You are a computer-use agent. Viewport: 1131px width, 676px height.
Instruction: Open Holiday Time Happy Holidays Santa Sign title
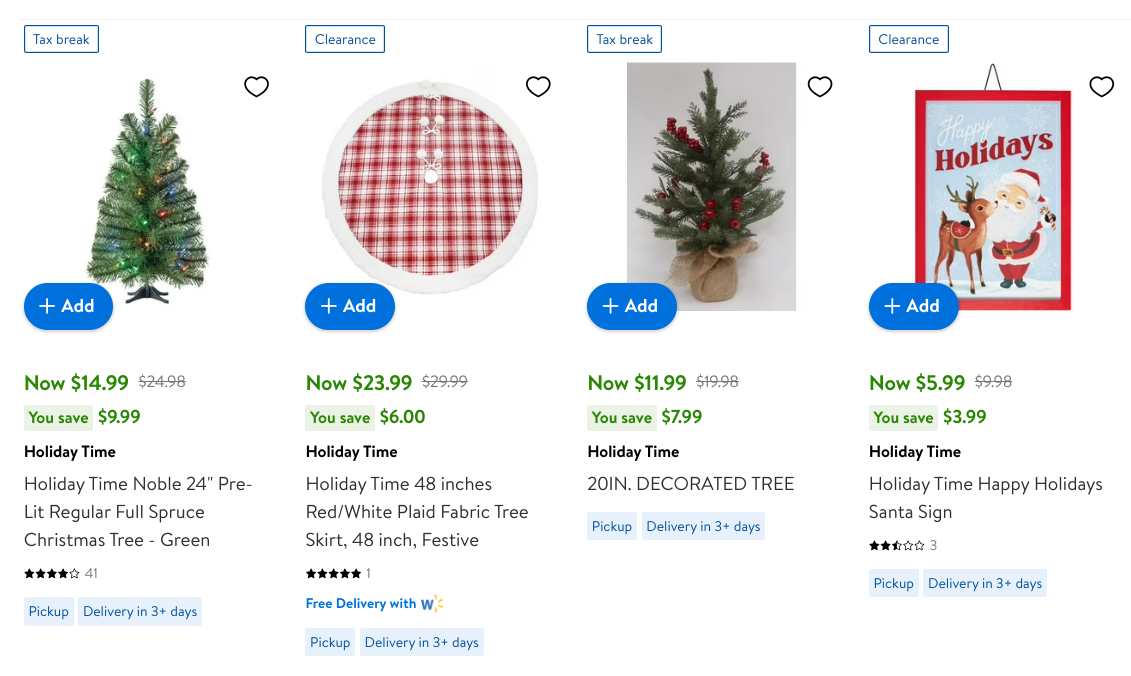click(985, 498)
